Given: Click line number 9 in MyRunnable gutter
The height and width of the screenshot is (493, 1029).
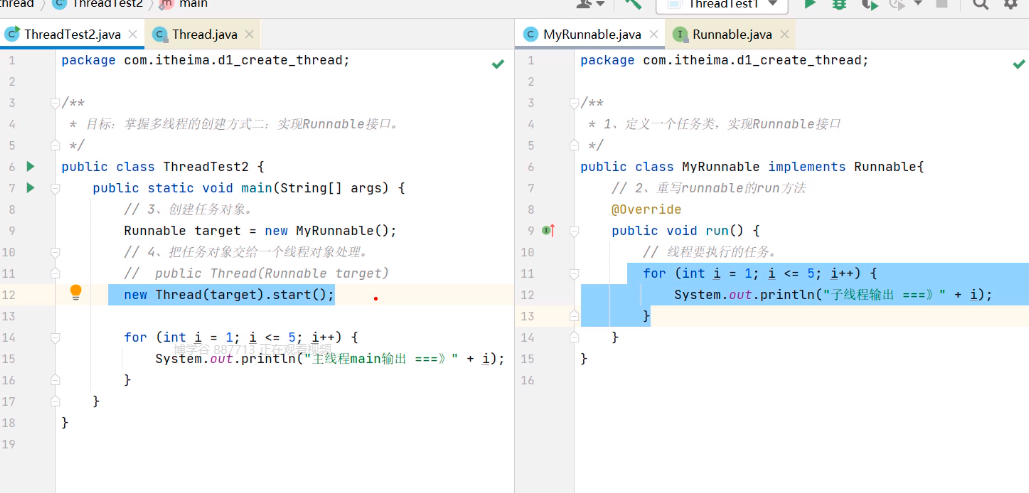Looking at the screenshot, I should 531,231.
